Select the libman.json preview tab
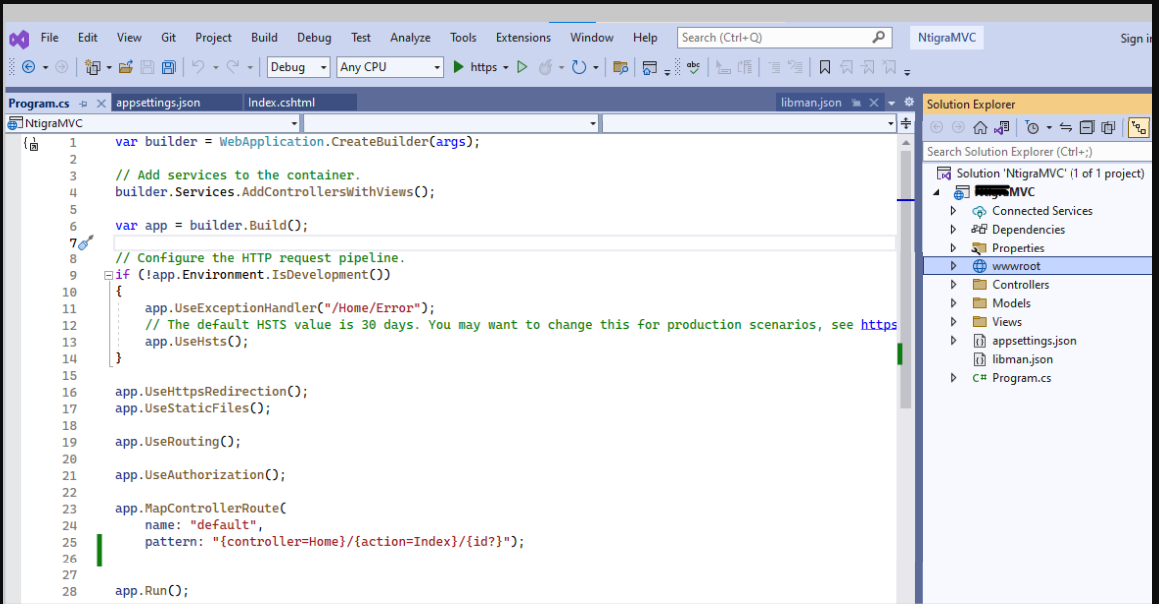The height and width of the screenshot is (604, 1159). 811,103
